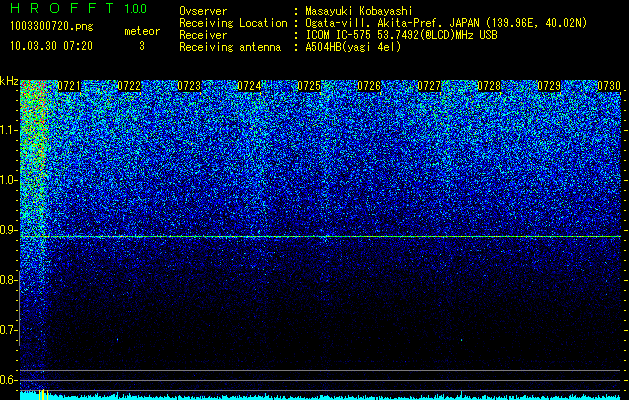Click the 0.8 frequency axis label

tap(9, 280)
